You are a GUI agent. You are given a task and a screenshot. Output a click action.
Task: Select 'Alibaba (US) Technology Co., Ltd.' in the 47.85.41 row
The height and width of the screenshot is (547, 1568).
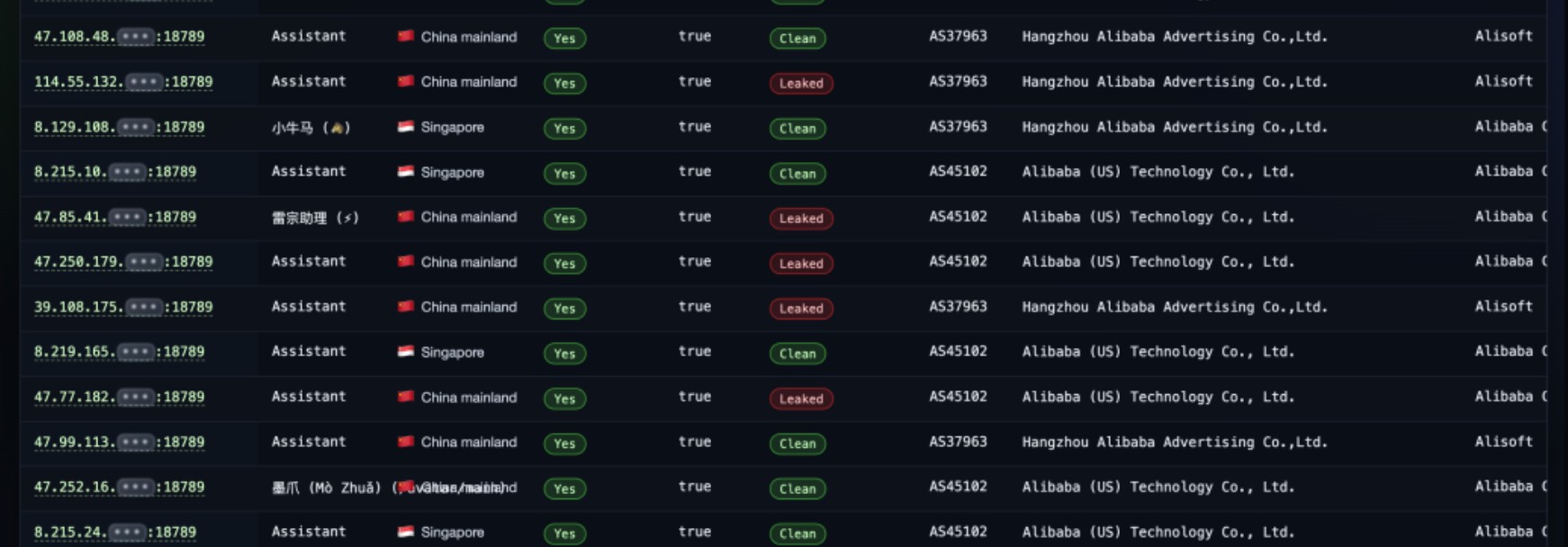(1158, 217)
